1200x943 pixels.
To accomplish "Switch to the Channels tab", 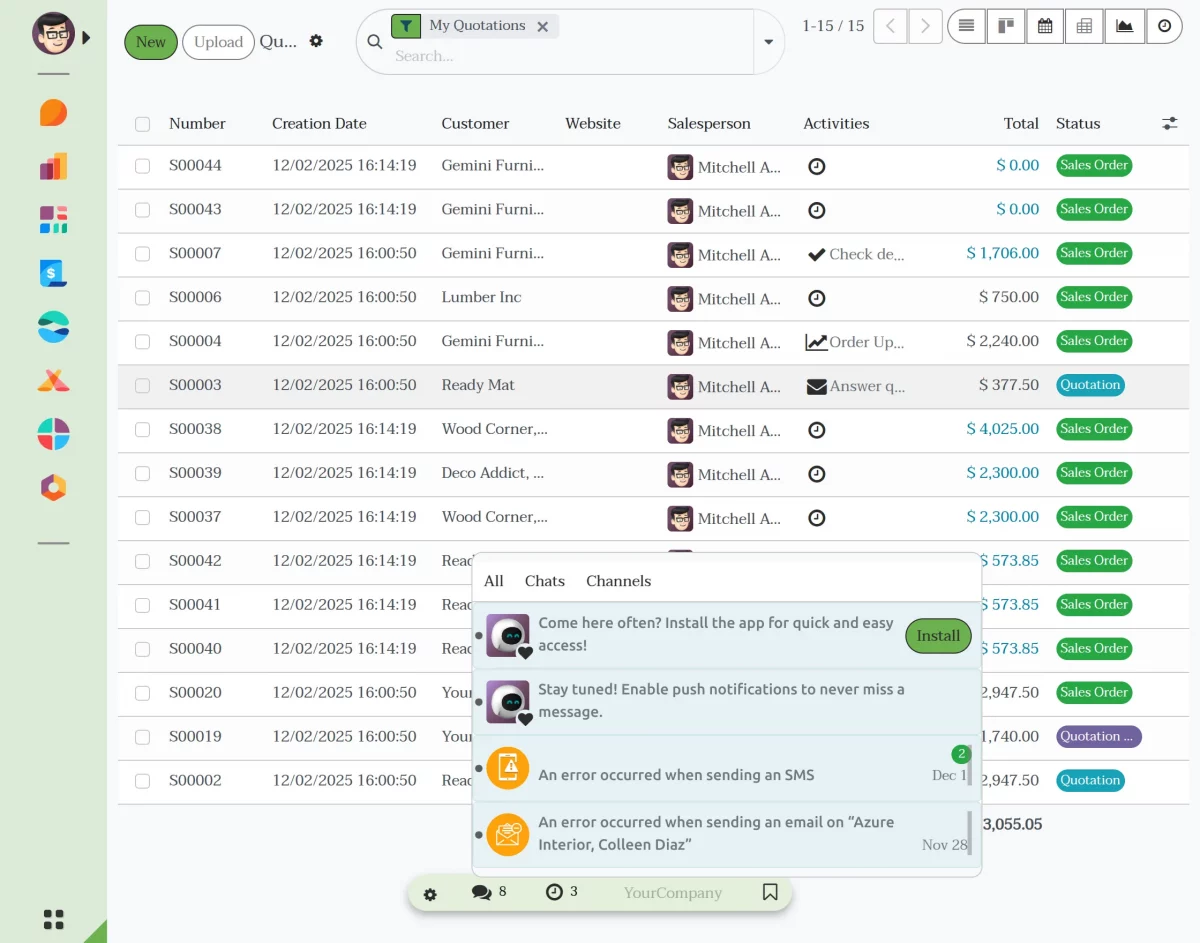I will [618, 580].
